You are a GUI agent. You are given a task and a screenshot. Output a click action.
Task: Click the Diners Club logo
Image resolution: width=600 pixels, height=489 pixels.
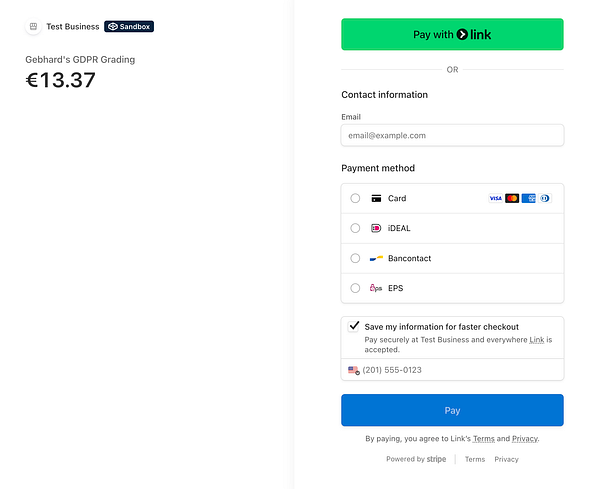pyautogui.click(x=544, y=198)
